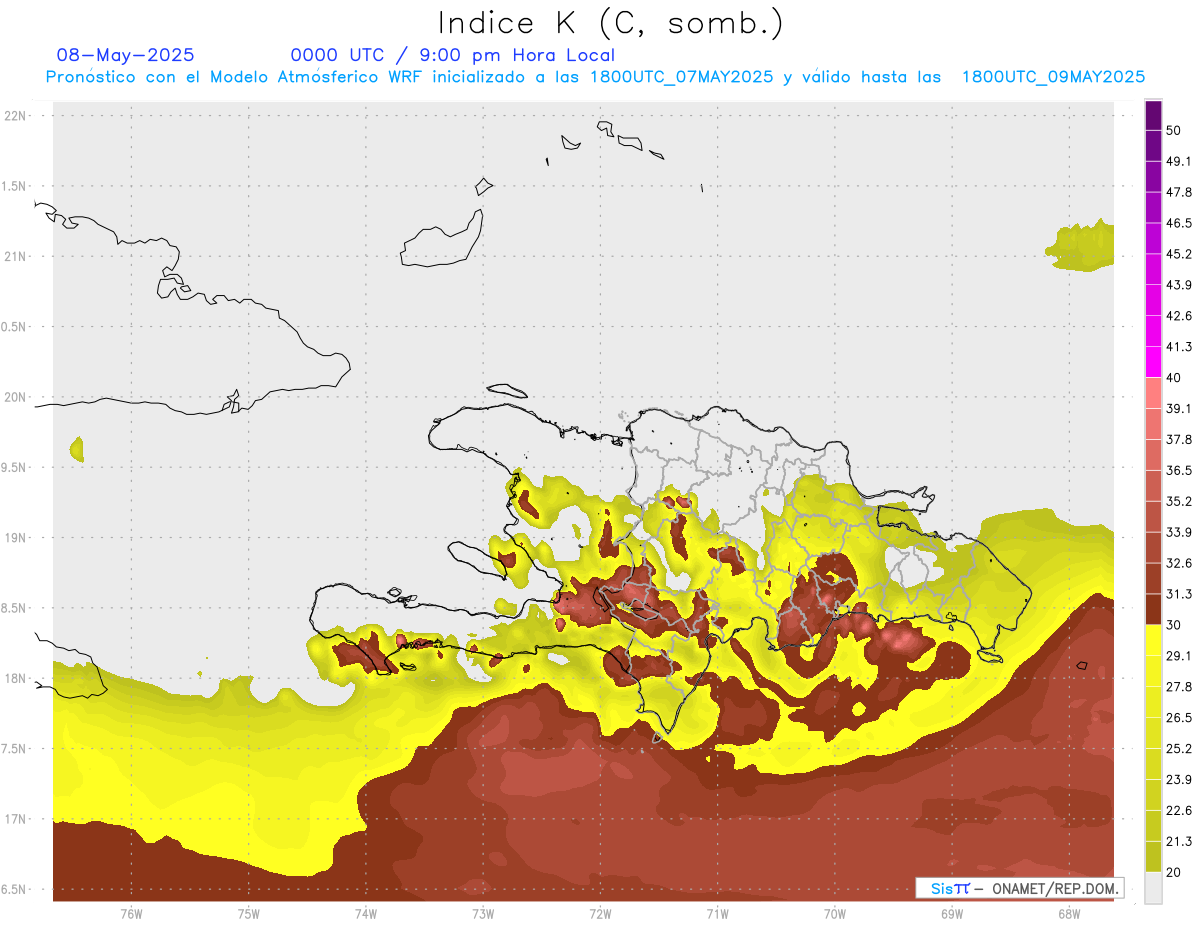Click the colorbar value "25.2"

click(x=1179, y=749)
